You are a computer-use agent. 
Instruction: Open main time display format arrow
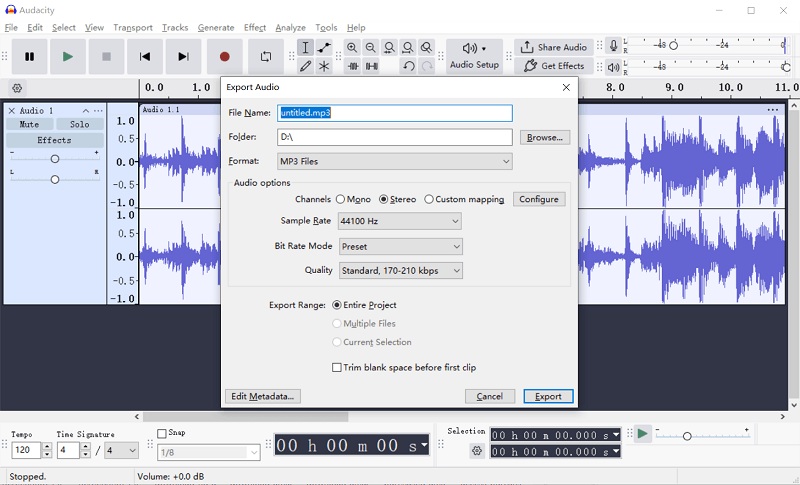click(x=424, y=445)
